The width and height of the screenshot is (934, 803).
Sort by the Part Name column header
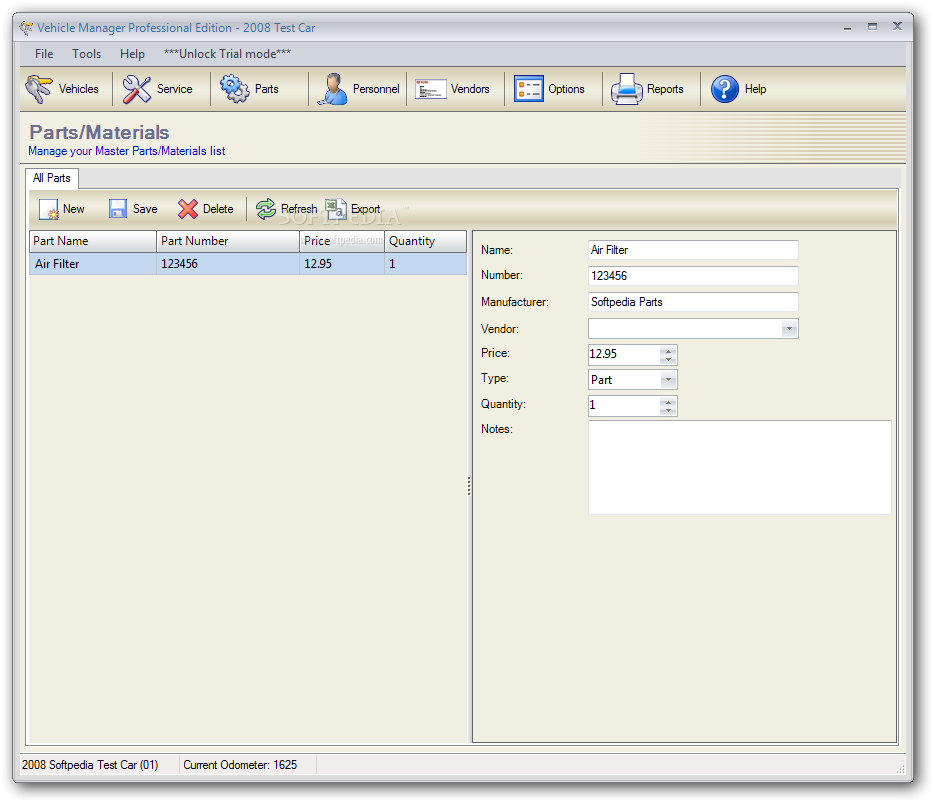93,241
